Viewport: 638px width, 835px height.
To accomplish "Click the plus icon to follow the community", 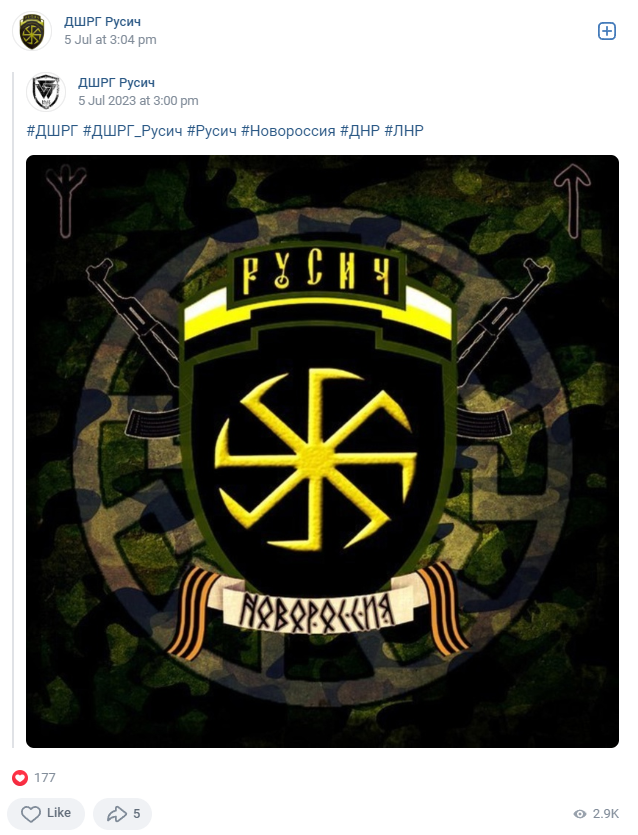I will [x=607, y=31].
